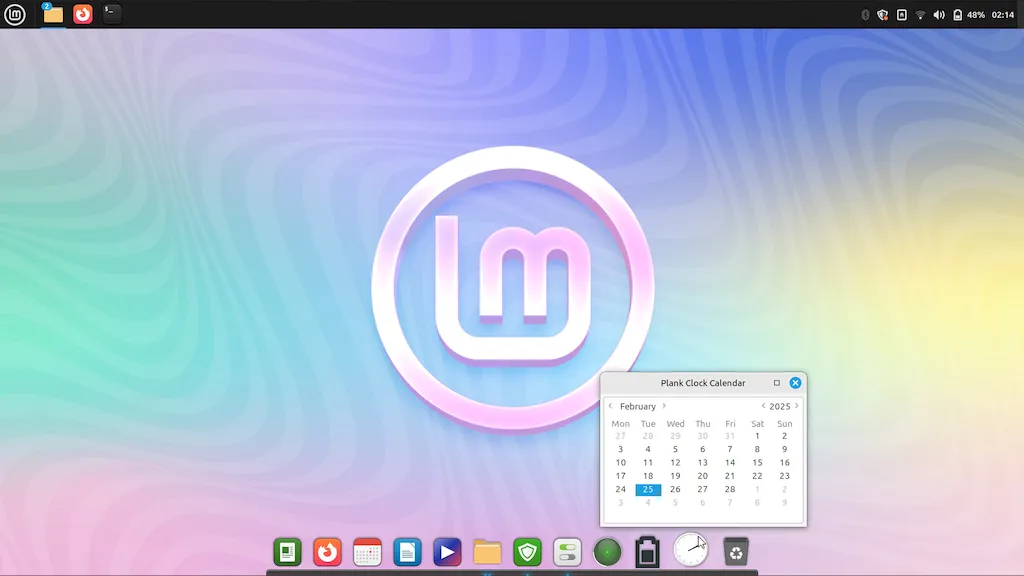Launch Firefox from the dock
The image size is (1024, 576).
[x=327, y=552]
